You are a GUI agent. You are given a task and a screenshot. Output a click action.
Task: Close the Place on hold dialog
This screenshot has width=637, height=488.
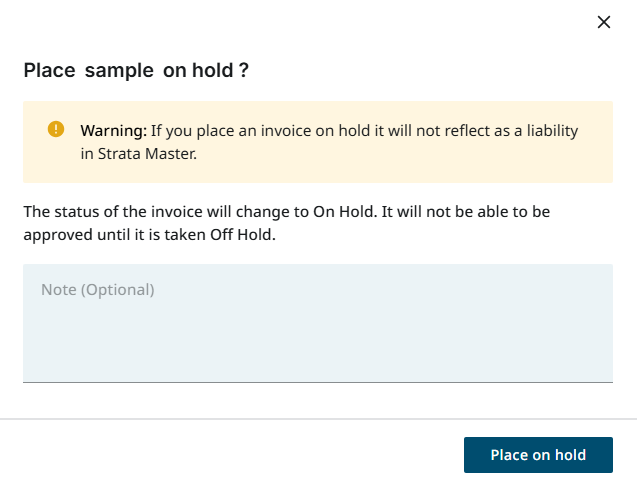[x=603, y=22]
